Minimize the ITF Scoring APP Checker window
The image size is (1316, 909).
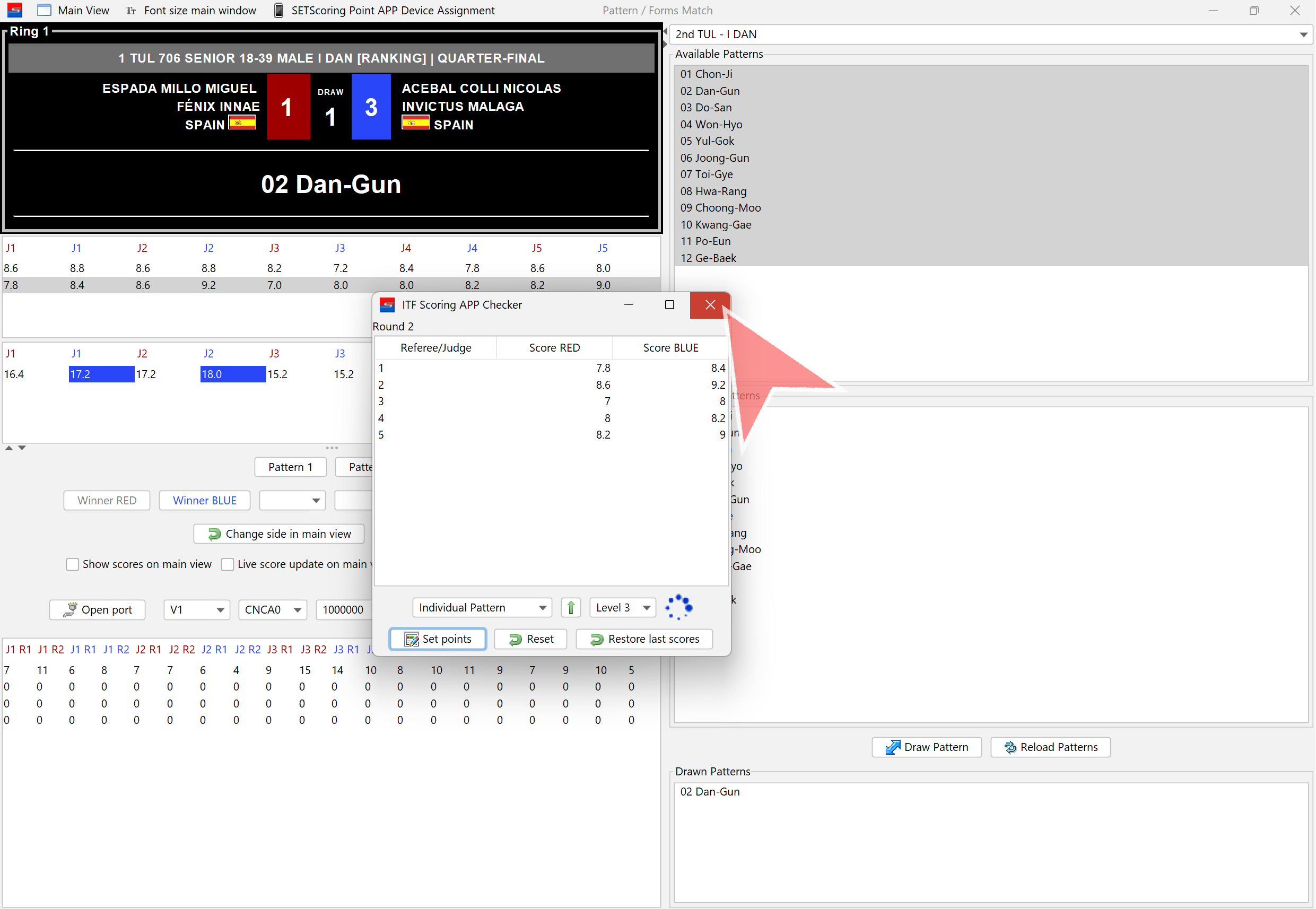click(629, 305)
